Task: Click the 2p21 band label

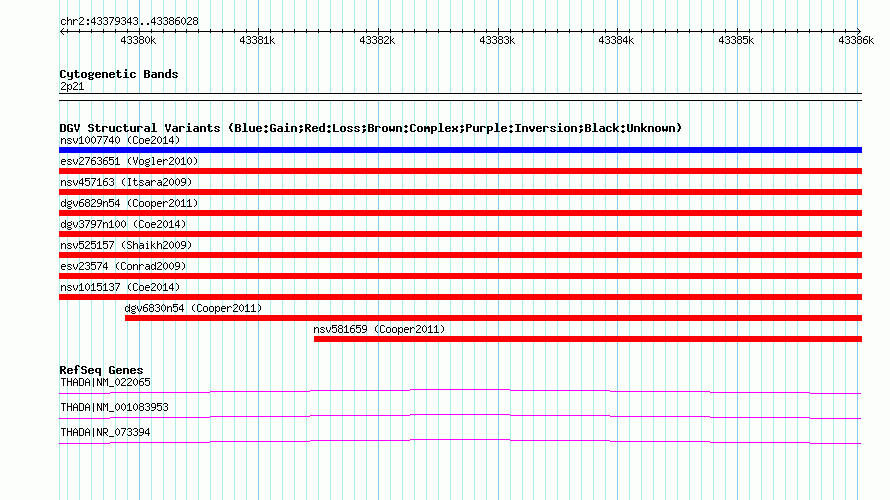Action: pyautogui.click(x=72, y=87)
